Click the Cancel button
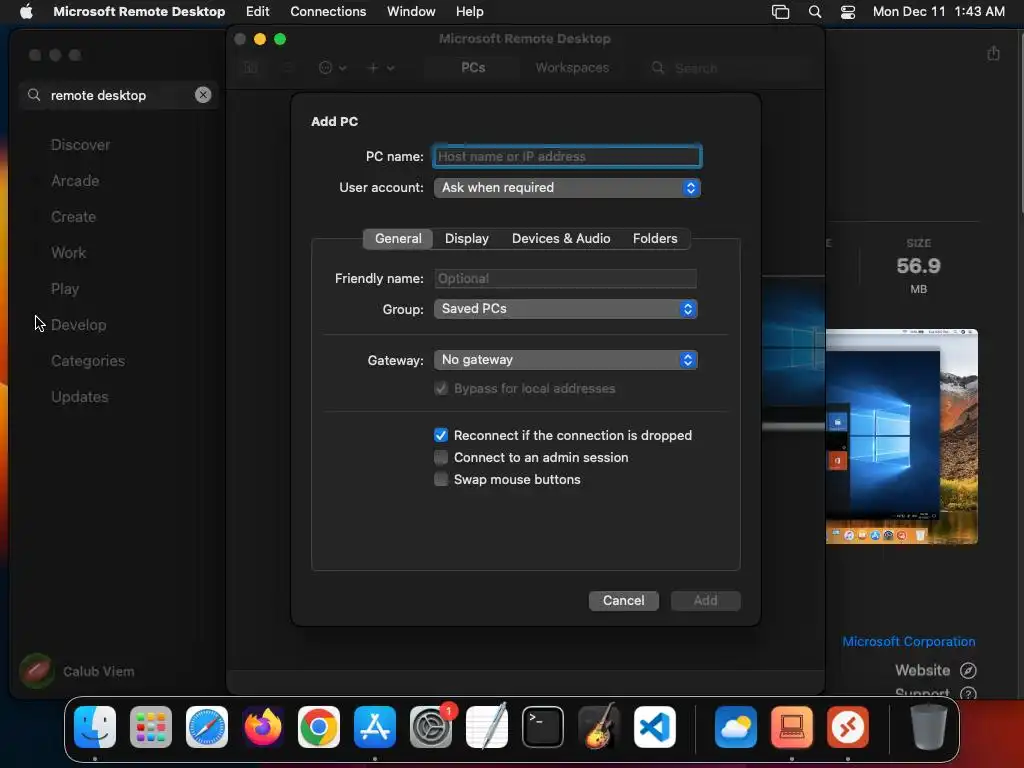The height and width of the screenshot is (768, 1024). tap(624, 600)
